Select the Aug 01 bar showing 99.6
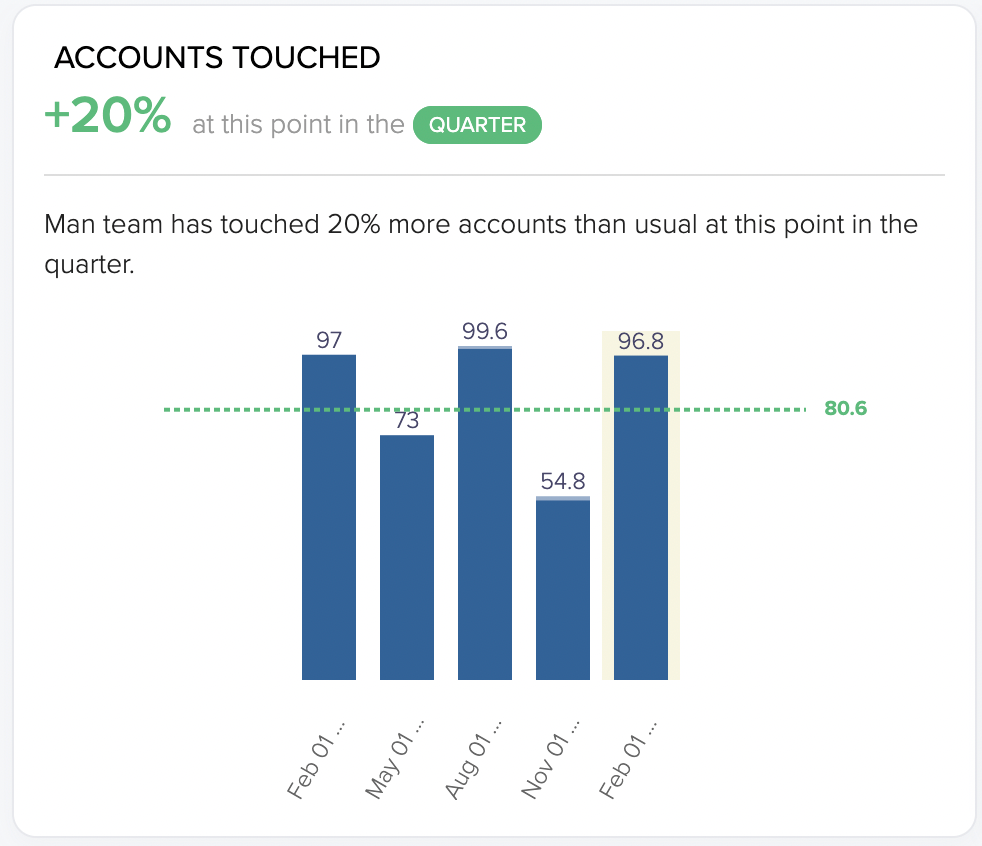982x846 pixels. pyautogui.click(x=485, y=513)
